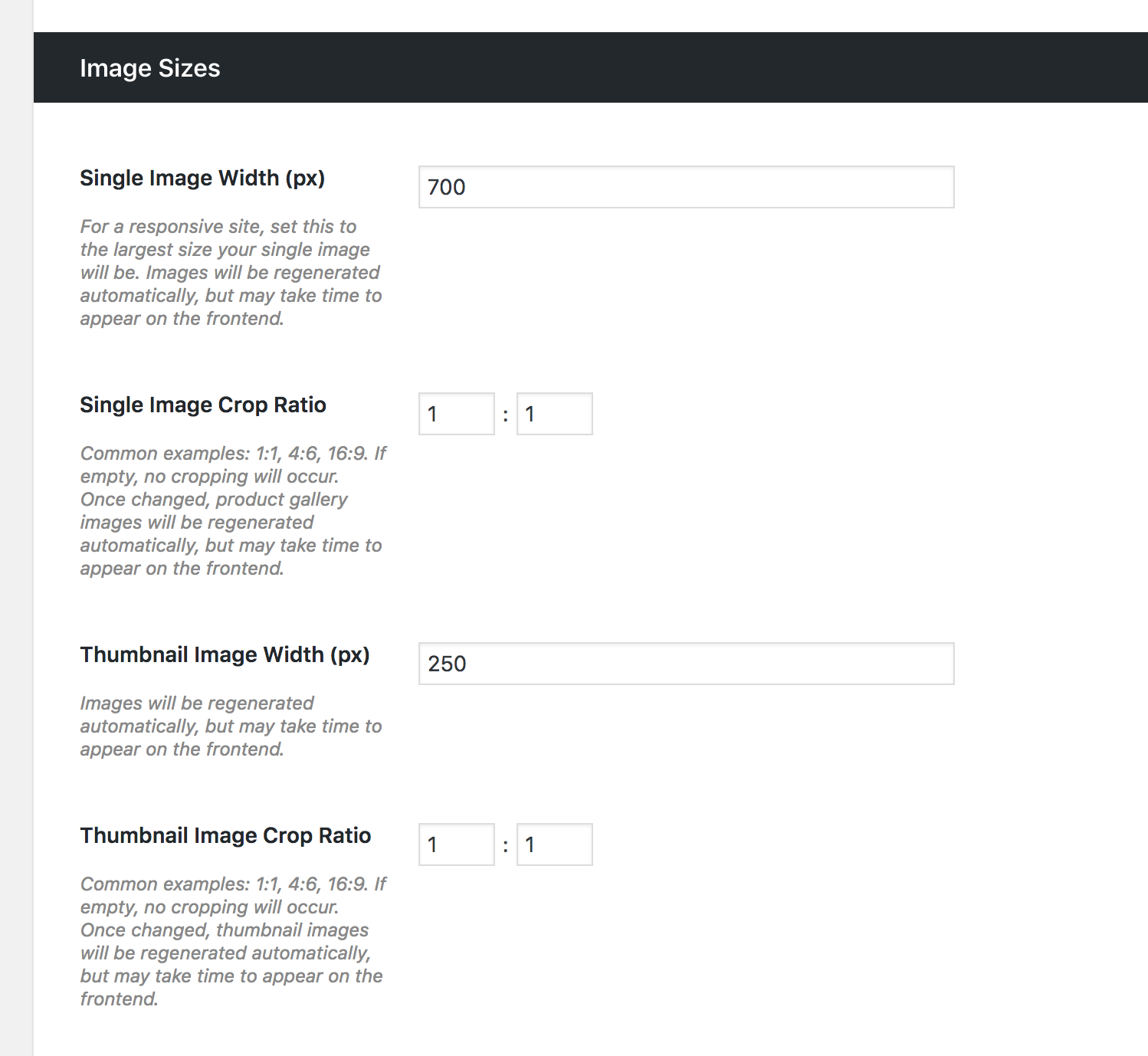Click the first Thumbnail Crop Ratio box

tap(455, 844)
